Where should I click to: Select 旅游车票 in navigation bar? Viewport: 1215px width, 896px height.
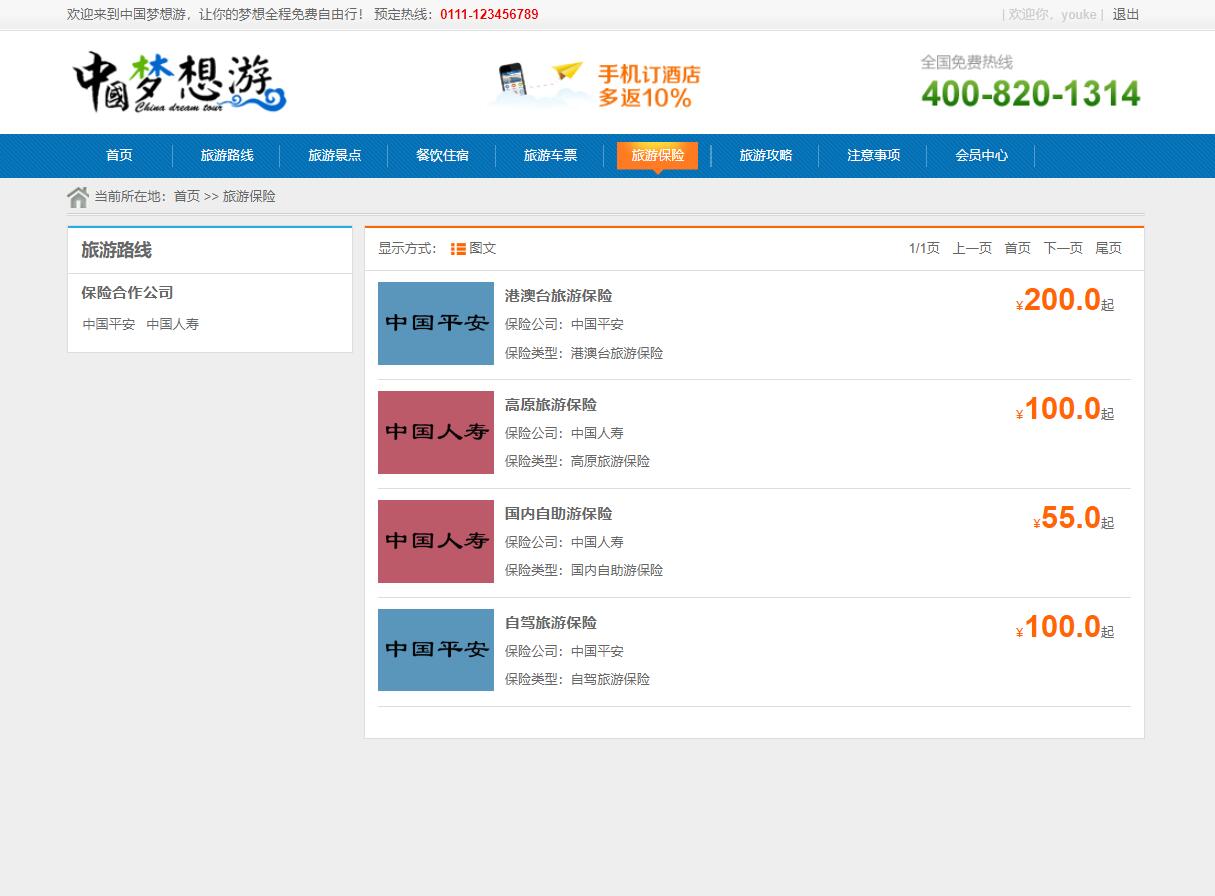pos(550,155)
